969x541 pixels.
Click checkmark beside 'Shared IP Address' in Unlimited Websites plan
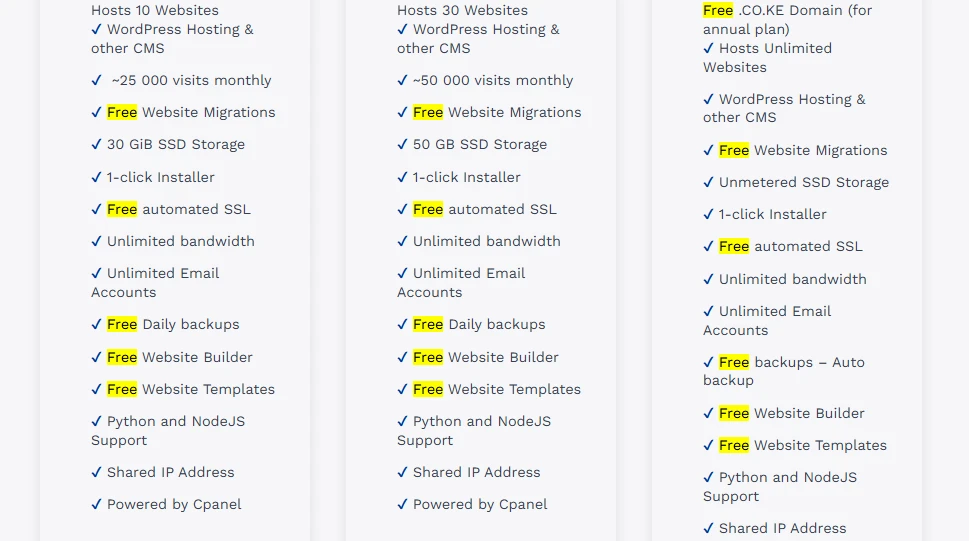(708, 529)
